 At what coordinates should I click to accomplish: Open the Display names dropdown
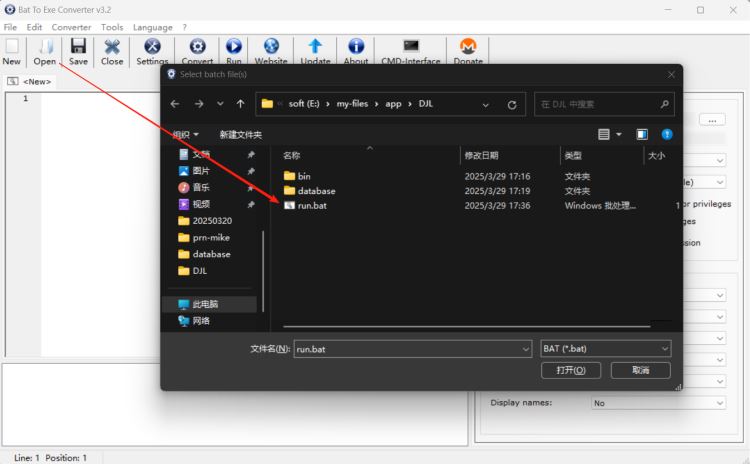(659, 403)
